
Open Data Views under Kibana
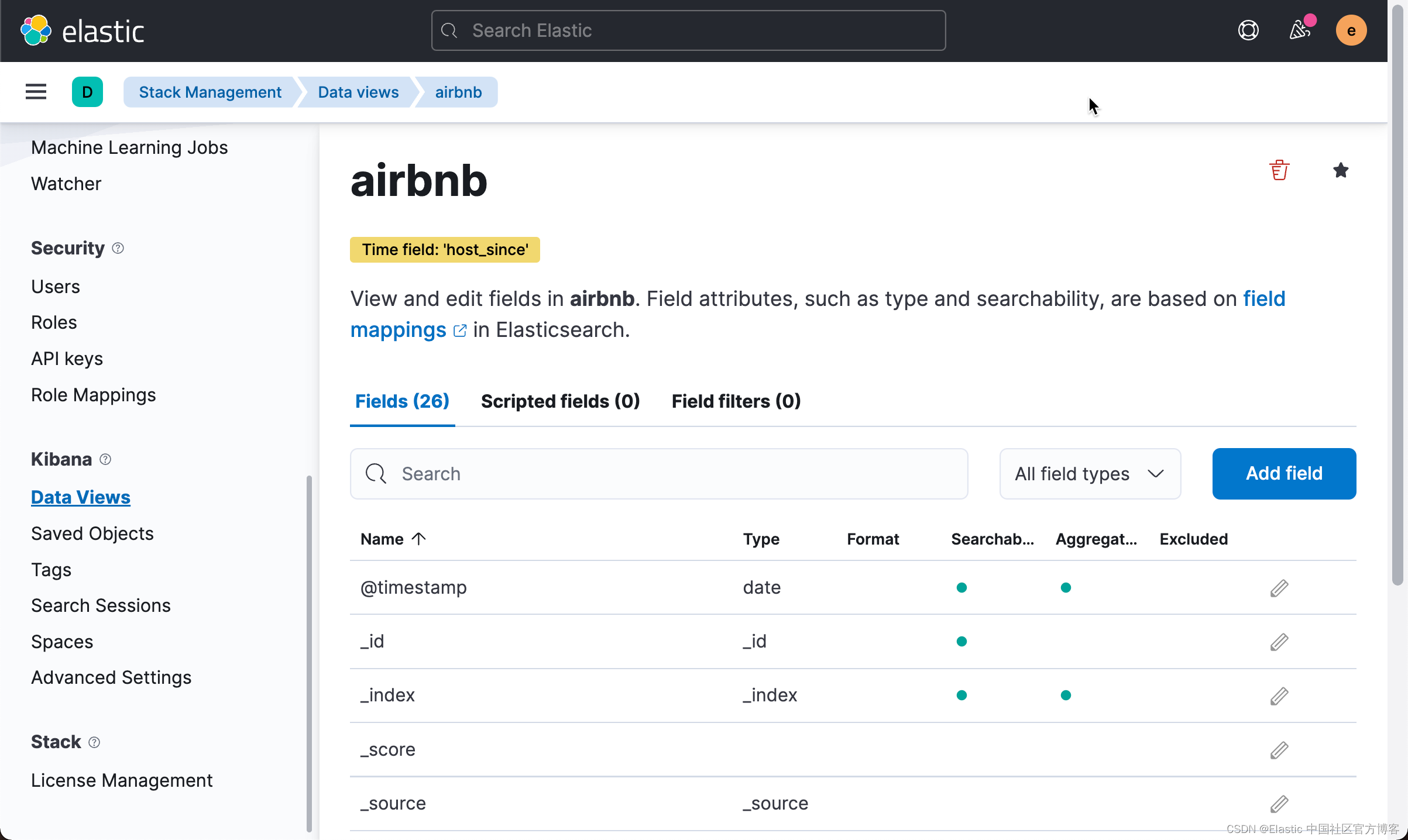(x=81, y=497)
